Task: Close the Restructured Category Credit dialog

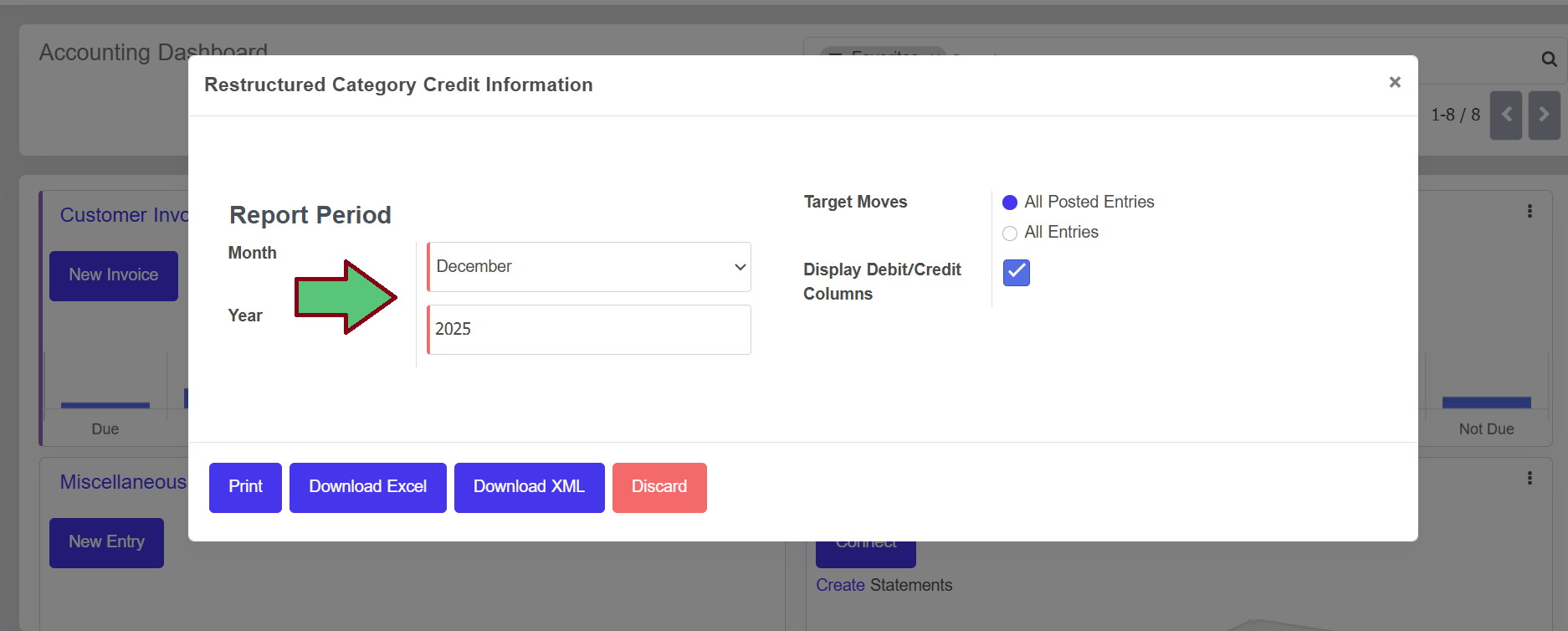Action: click(1394, 82)
